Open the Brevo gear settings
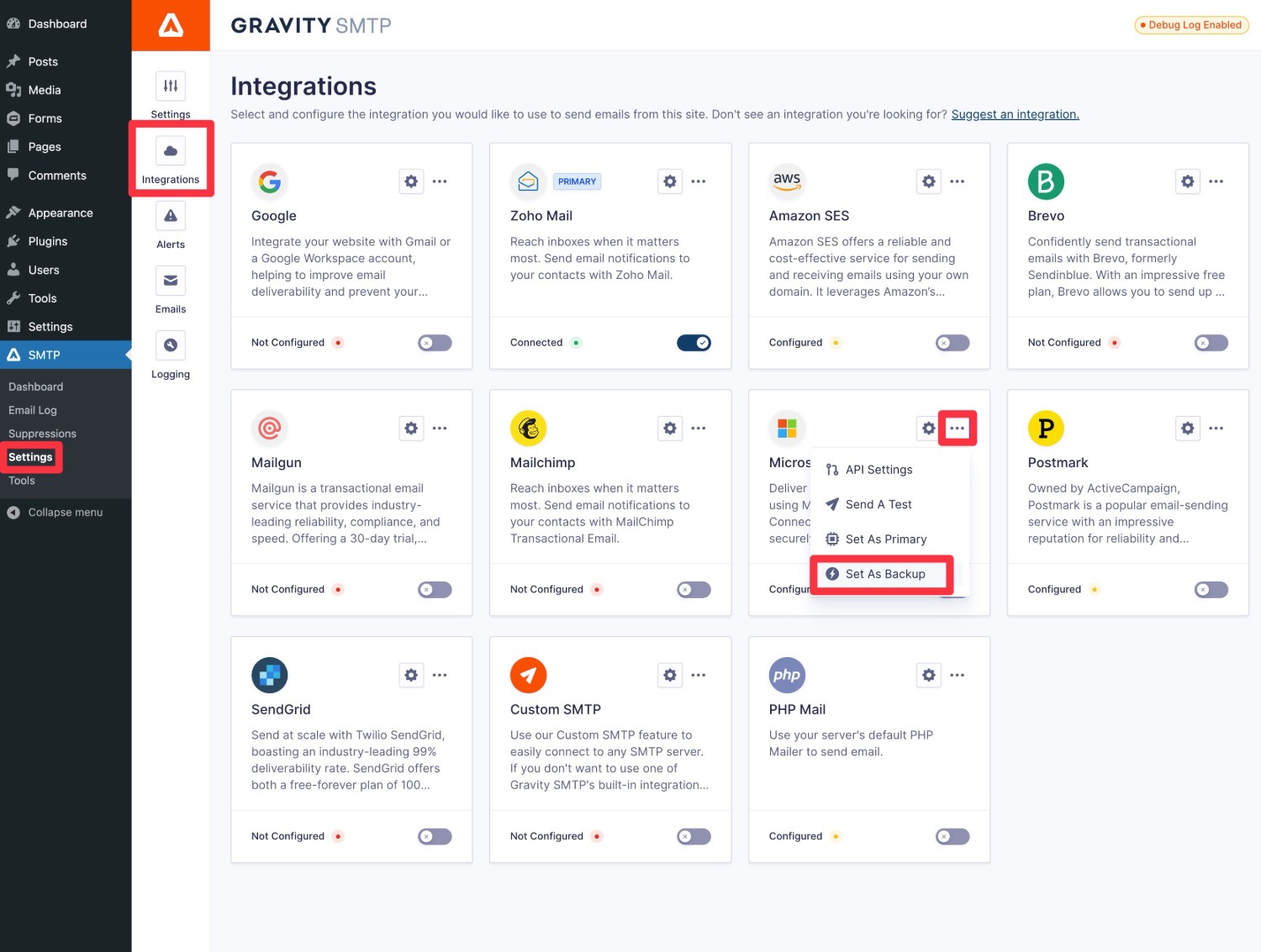Image resolution: width=1261 pixels, height=952 pixels. [x=1188, y=181]
